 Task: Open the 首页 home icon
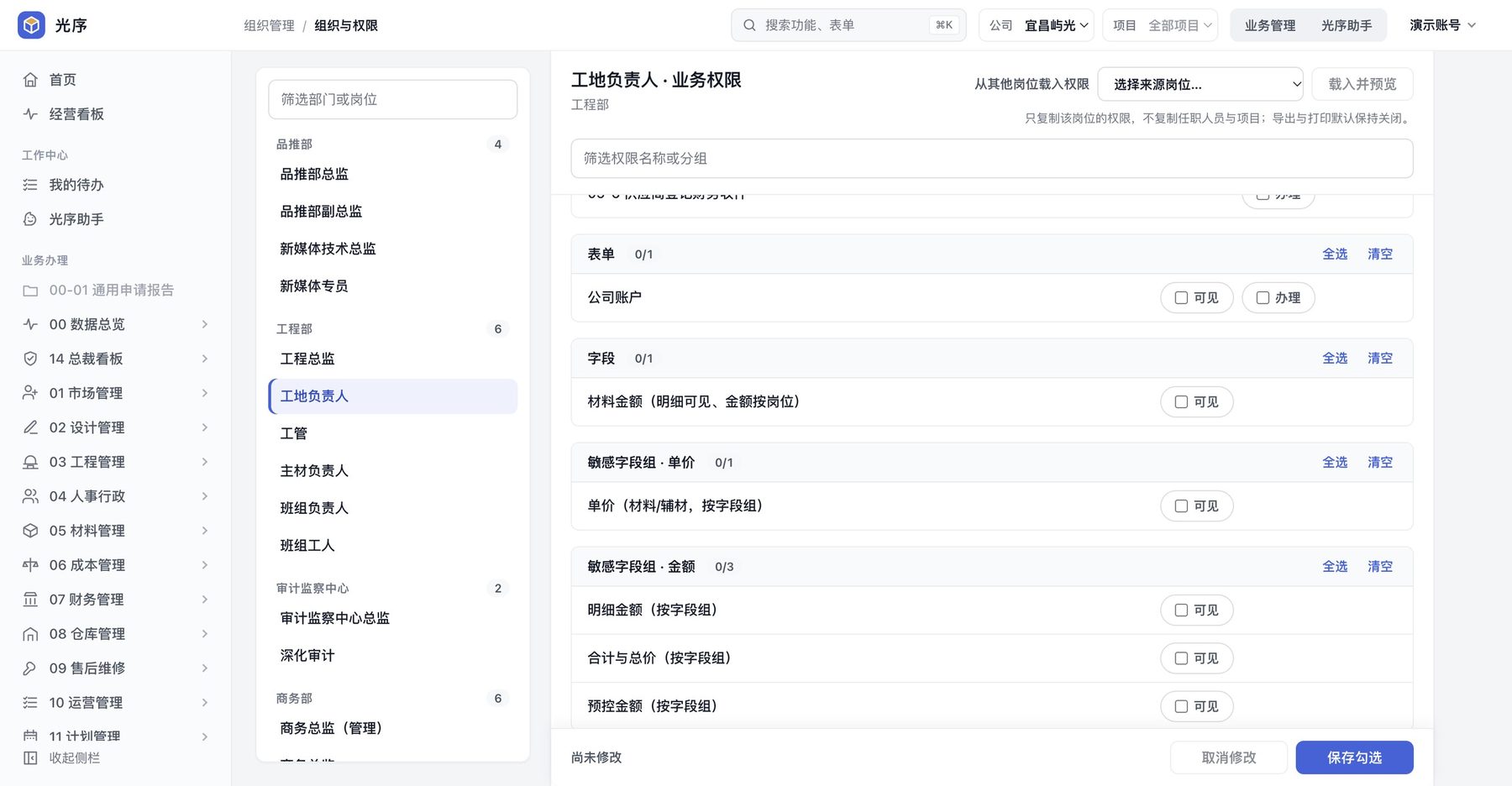coord(30,80)
